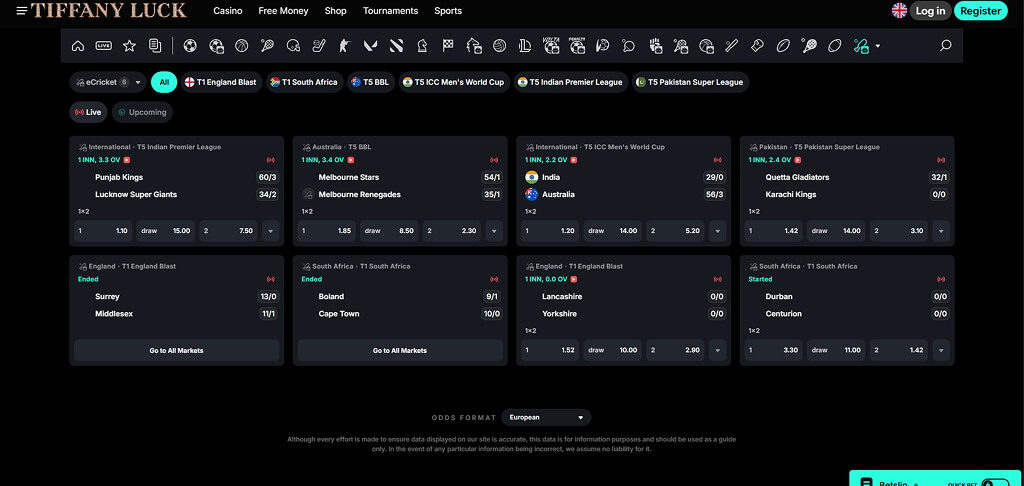The height and width of the screenshot is (486, 1024).
Task: Expand more markets for Quetta Gladiators match
Action: [x=941, y=231]
